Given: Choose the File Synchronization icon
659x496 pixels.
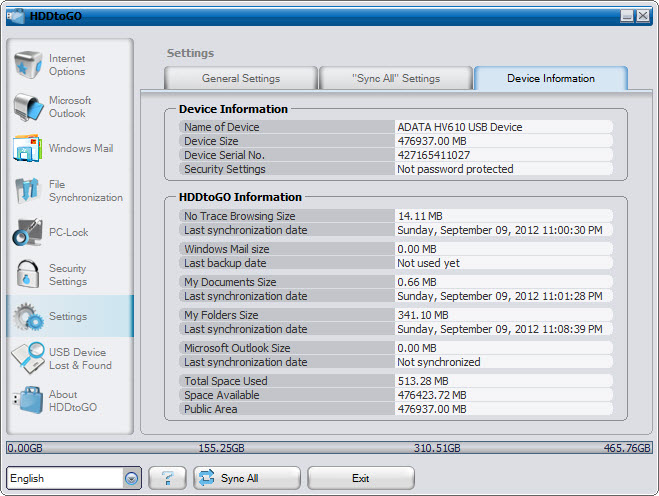Looking at the screenshot, I should (x=28, y=190).
